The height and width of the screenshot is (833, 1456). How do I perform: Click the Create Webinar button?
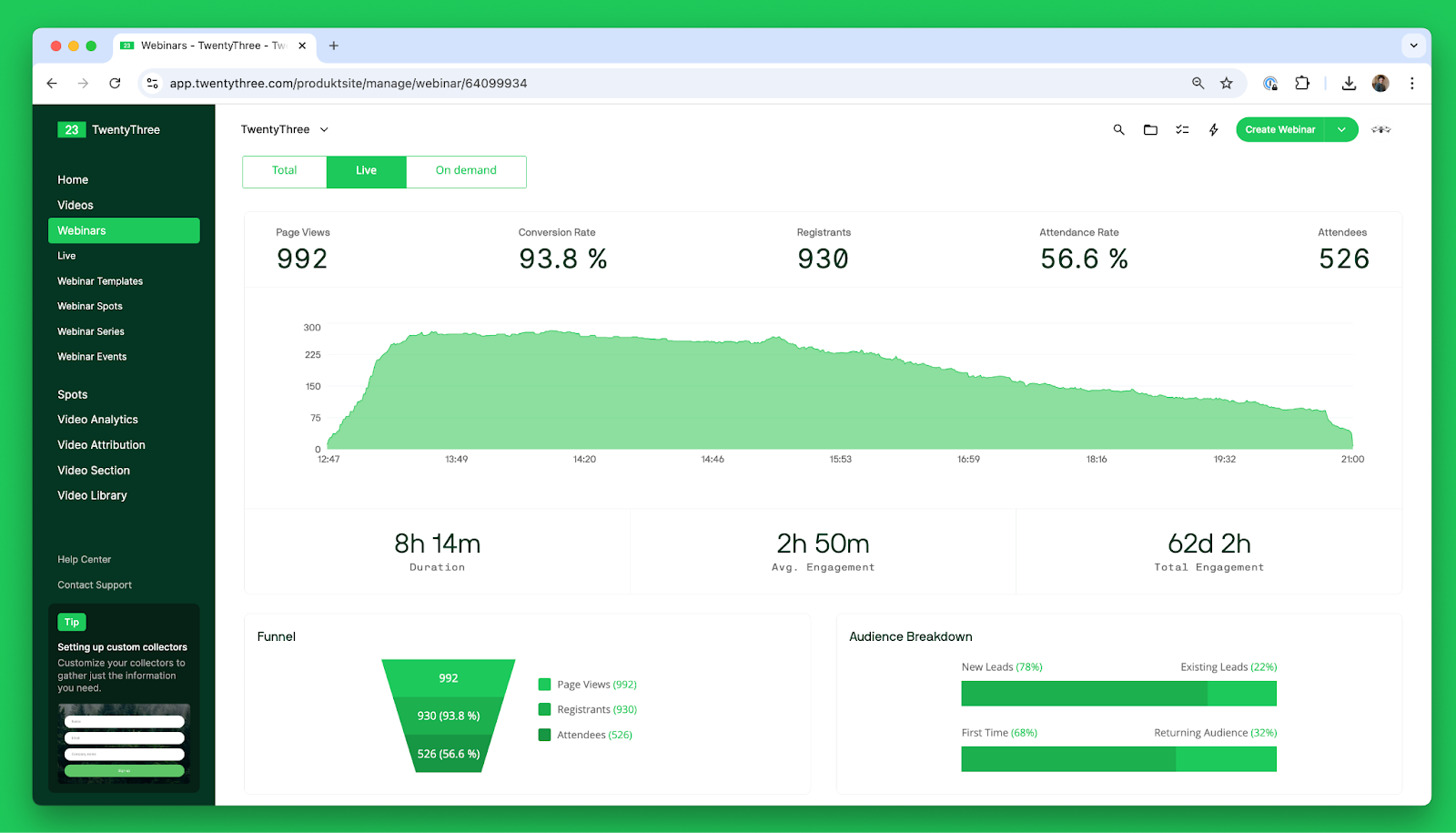(1279, 129)
